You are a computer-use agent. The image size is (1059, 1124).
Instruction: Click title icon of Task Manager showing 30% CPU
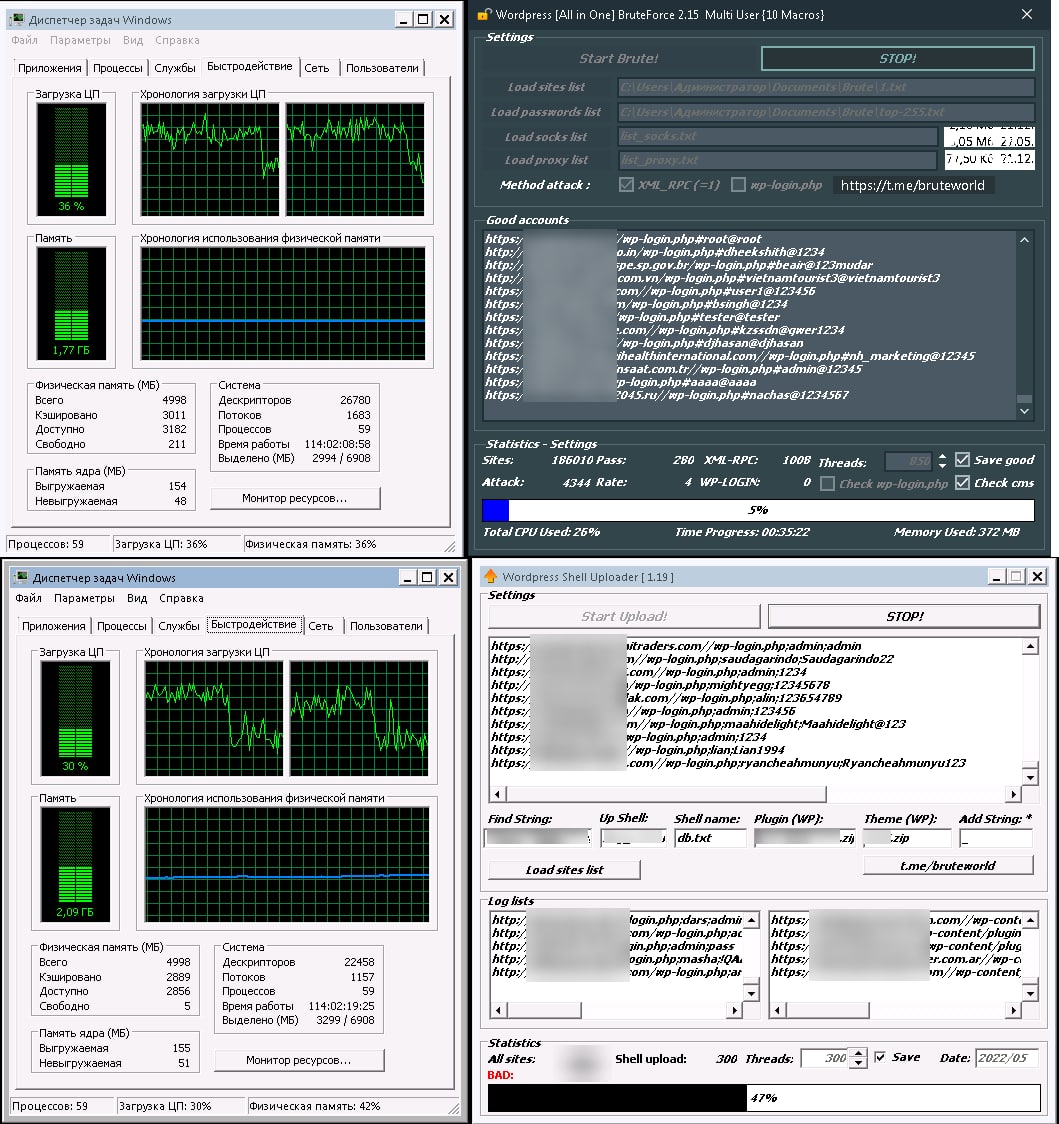21,578
